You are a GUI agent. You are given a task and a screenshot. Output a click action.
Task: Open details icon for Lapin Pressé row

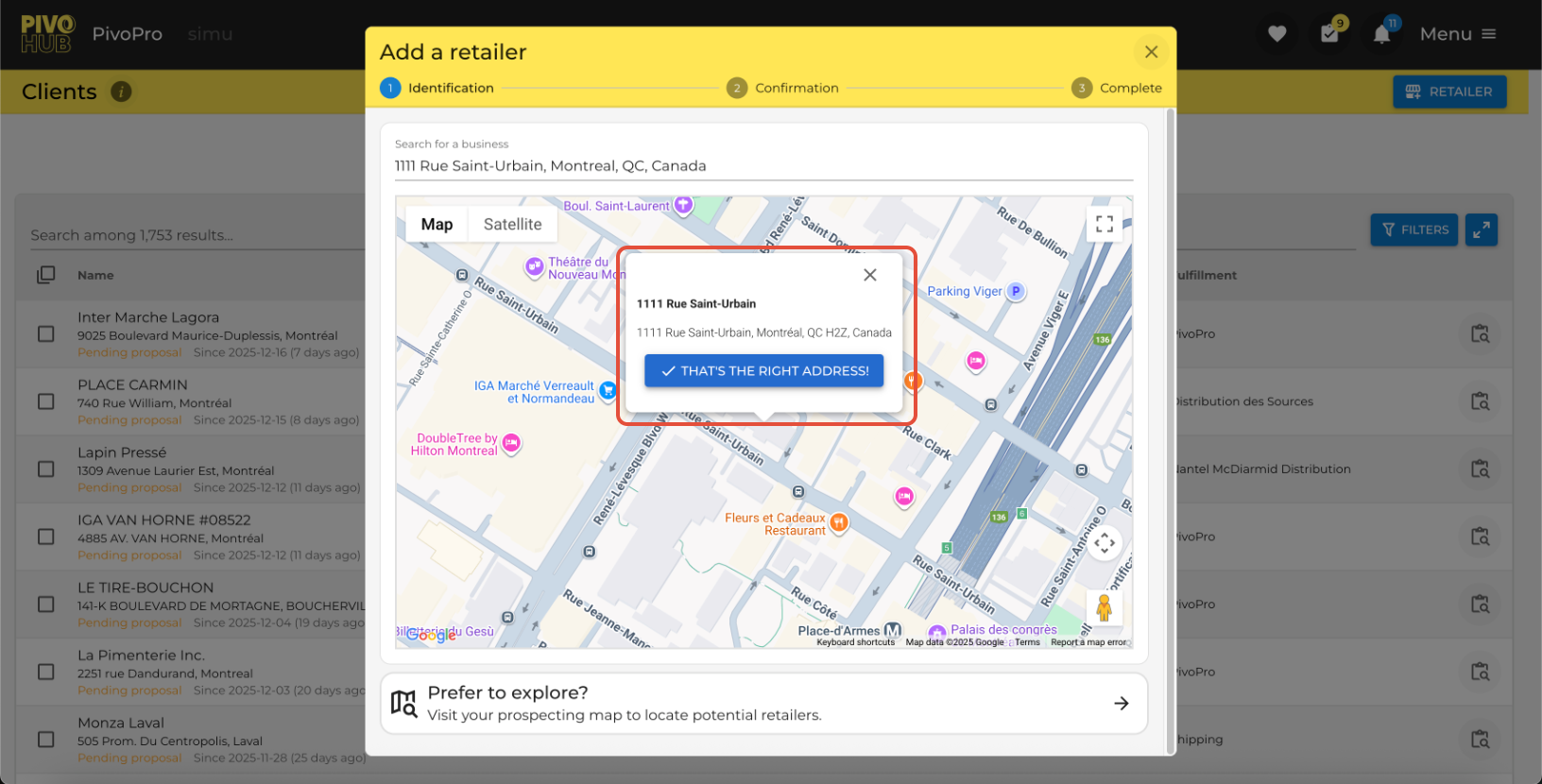(x=1480, y=469)
